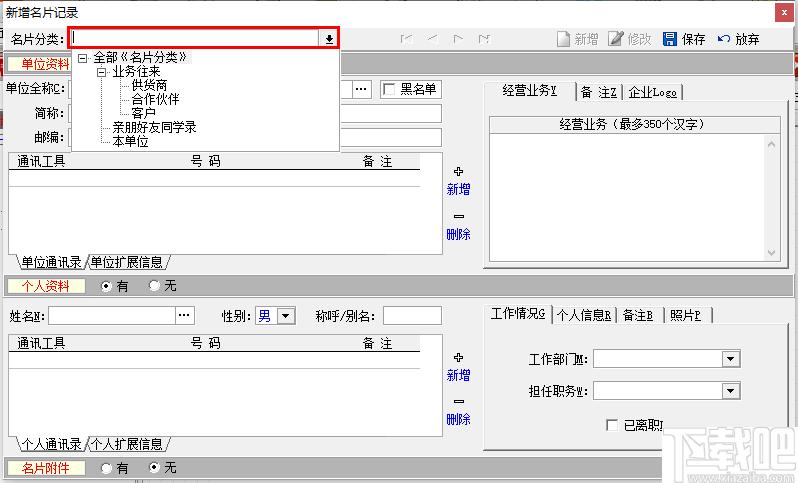Click 通讯工具 header in company contact table
Image resolution: width=798 pixels, height=483 pixels.
click(x=41, y=162)
